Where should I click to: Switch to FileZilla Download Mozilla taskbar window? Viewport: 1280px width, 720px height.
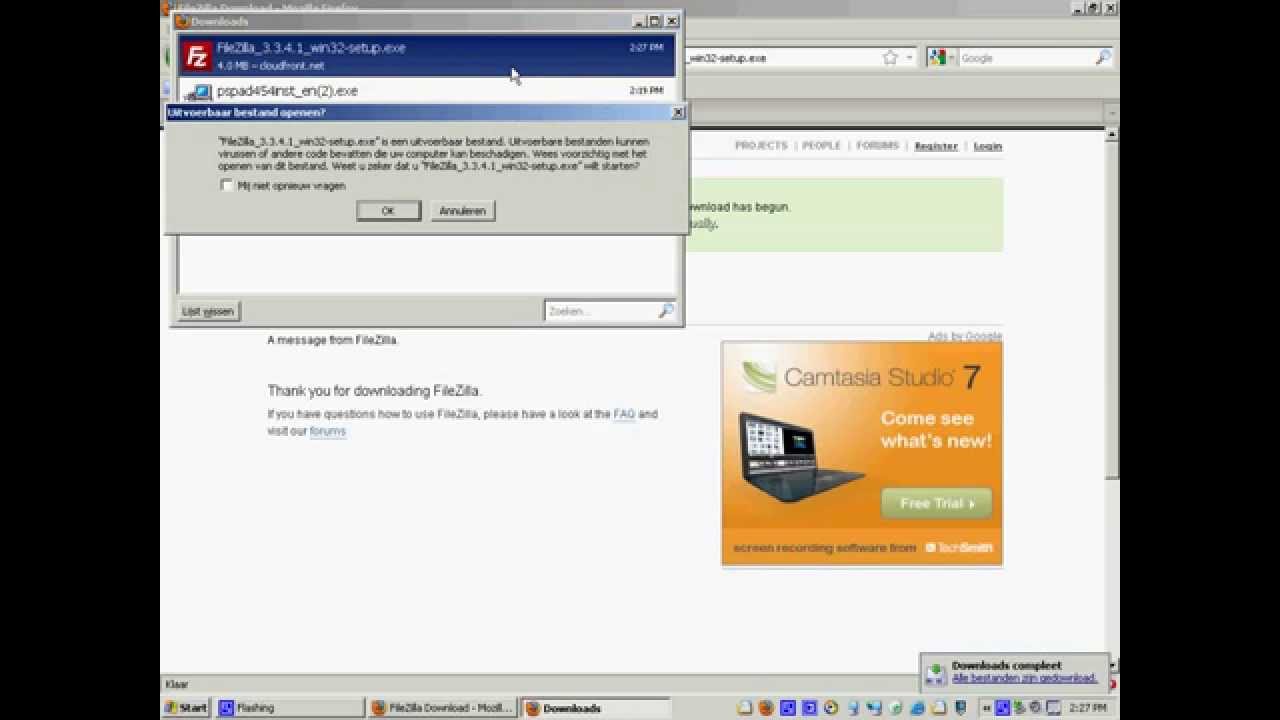442,708
